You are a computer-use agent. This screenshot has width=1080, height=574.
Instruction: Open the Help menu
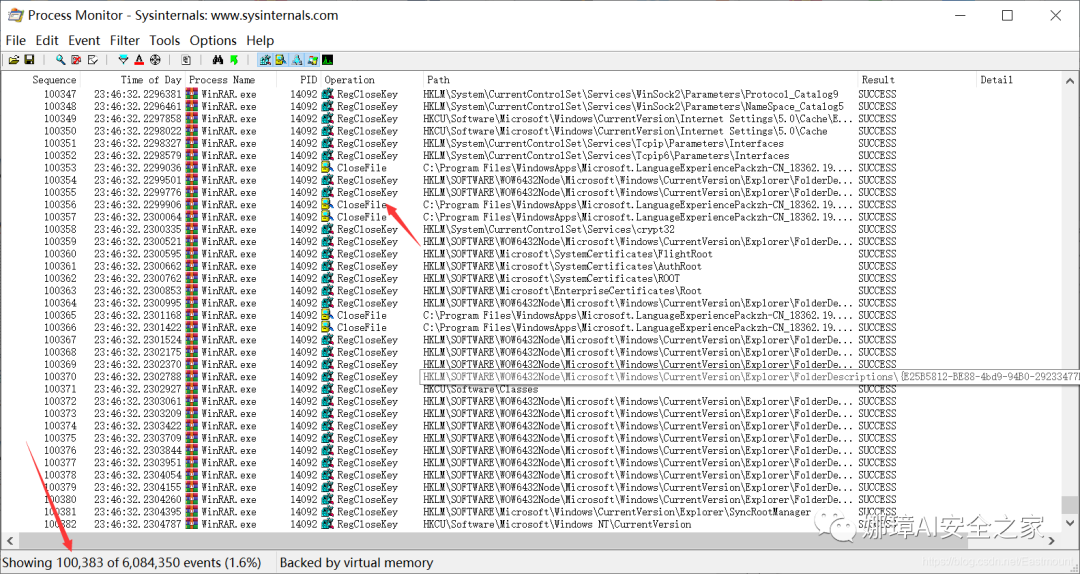pos(260,41)
